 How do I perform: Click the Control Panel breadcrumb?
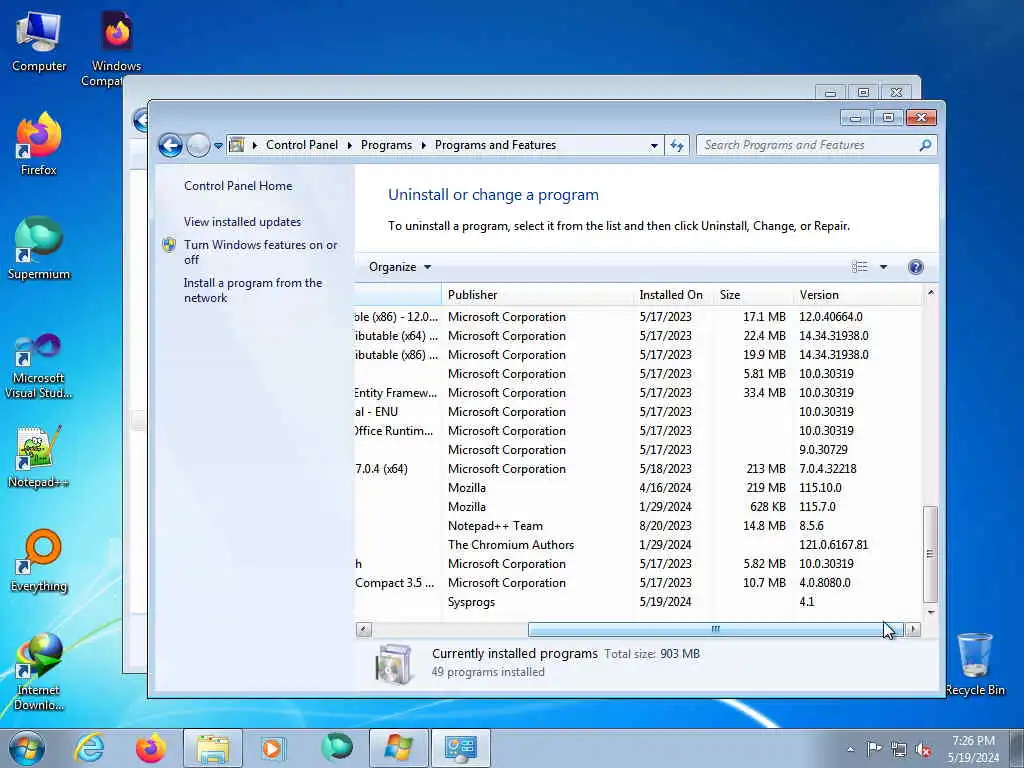click(302, 145)
